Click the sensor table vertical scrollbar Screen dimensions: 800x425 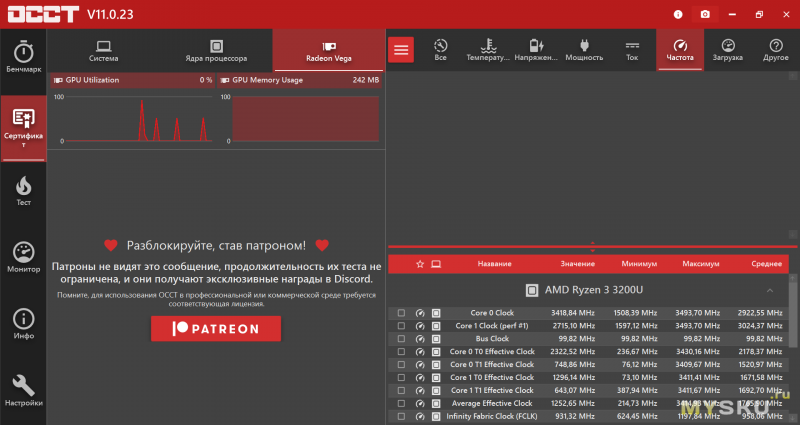point(793,316)
